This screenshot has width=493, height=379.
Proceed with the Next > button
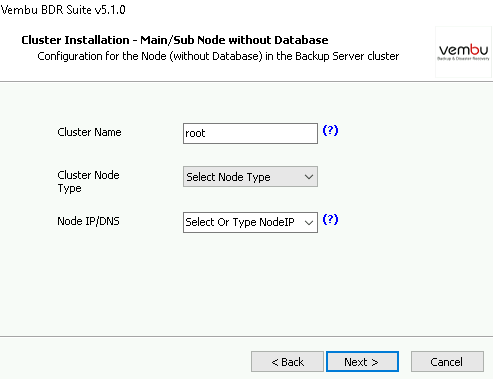pos(362,362)
